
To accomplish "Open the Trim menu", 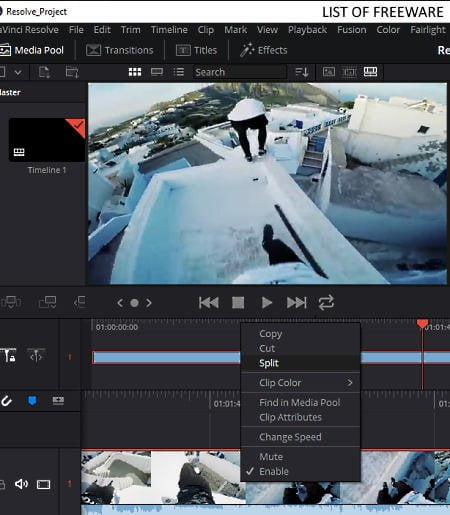I will [131, 30].
